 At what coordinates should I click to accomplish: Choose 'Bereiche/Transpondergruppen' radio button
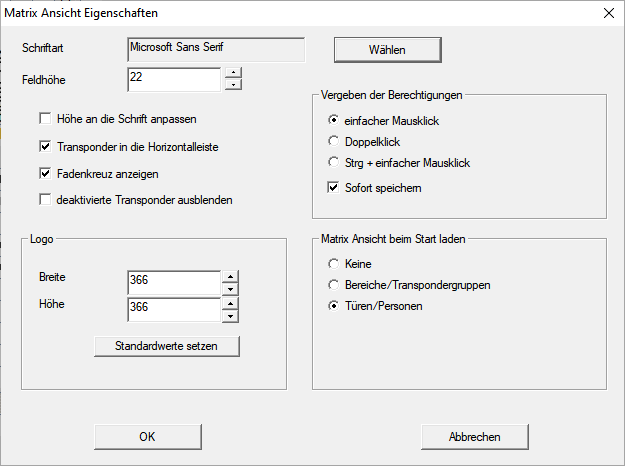click(x=334, y=285)
